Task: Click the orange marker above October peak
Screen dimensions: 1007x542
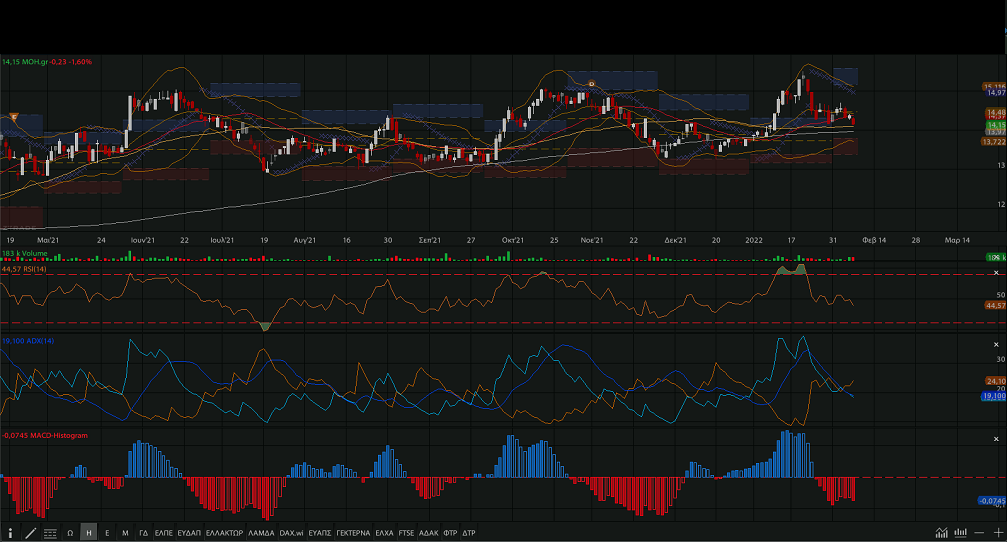Action: click(591, 84)
